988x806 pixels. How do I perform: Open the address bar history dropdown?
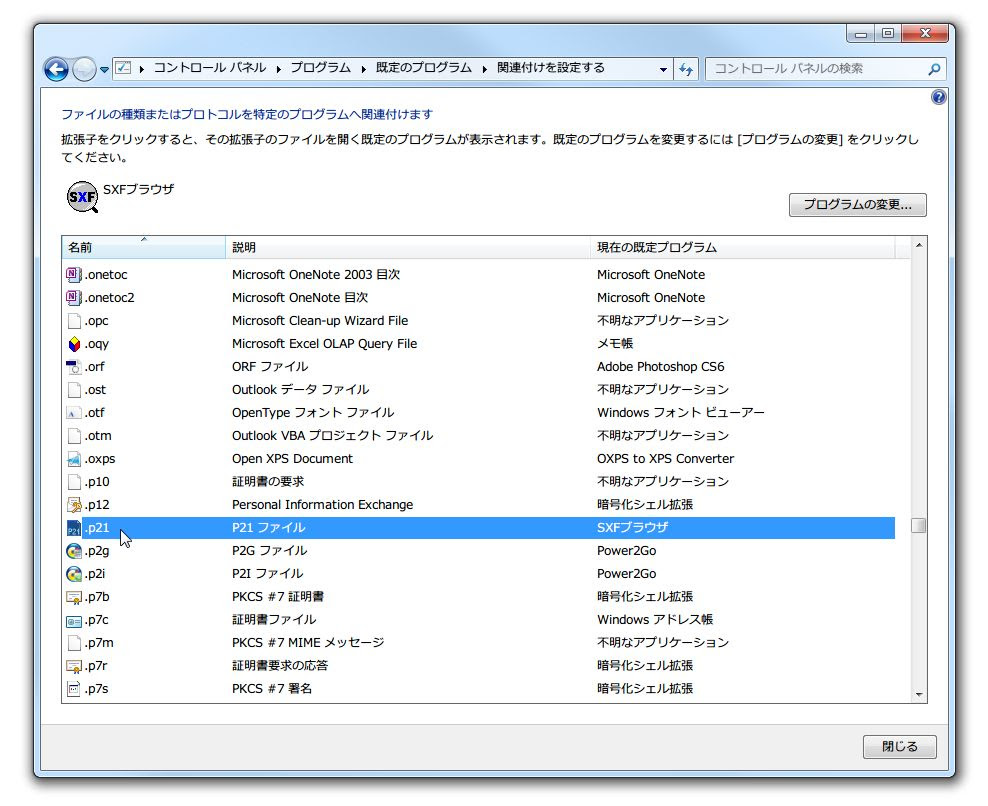(663, 69)
